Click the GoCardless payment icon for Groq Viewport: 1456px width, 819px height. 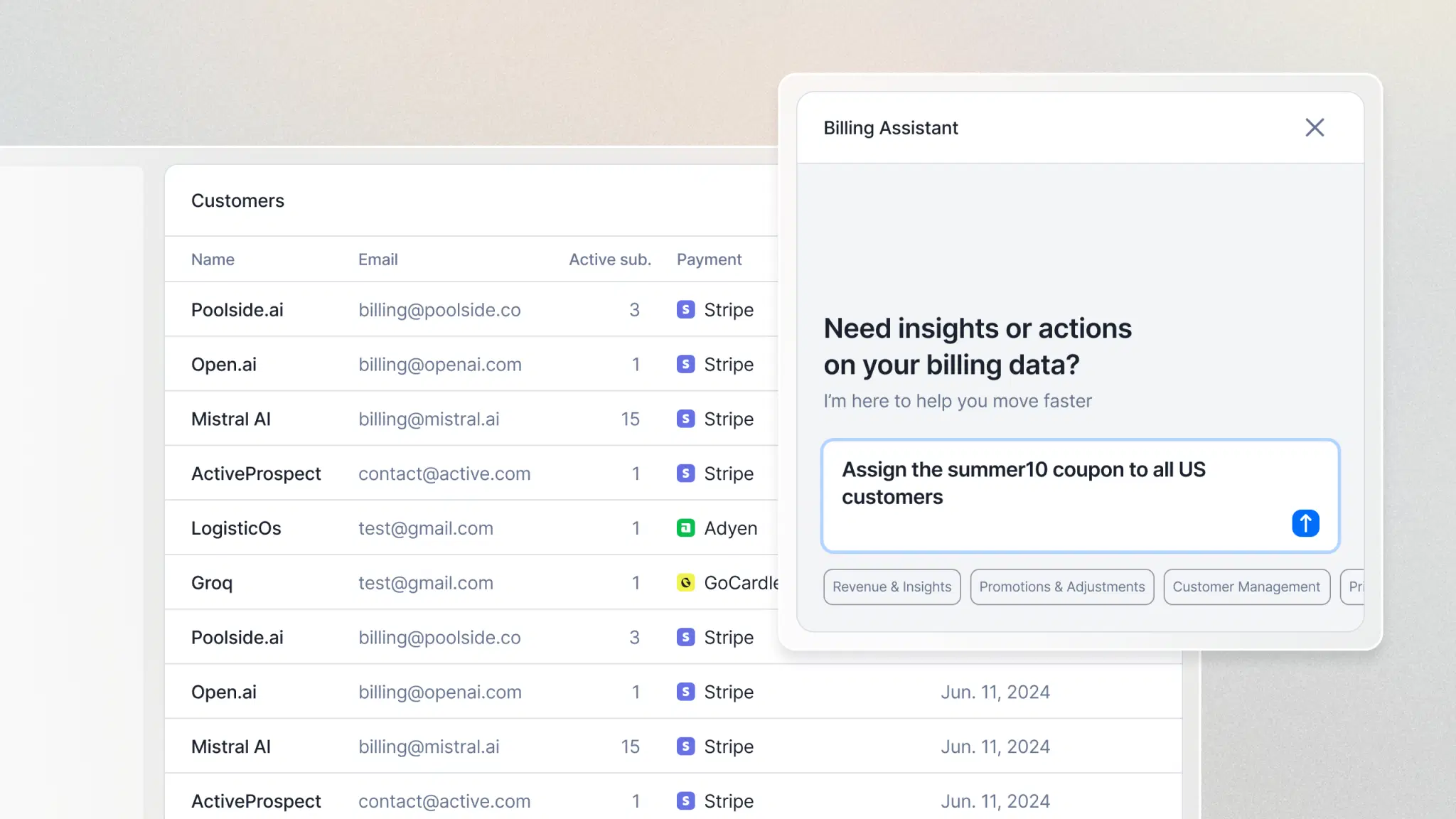tap(685, 582)
